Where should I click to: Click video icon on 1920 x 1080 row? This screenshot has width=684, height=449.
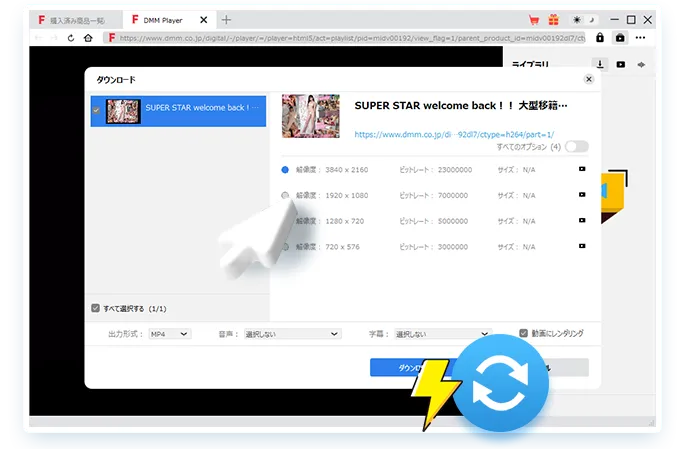582,195
